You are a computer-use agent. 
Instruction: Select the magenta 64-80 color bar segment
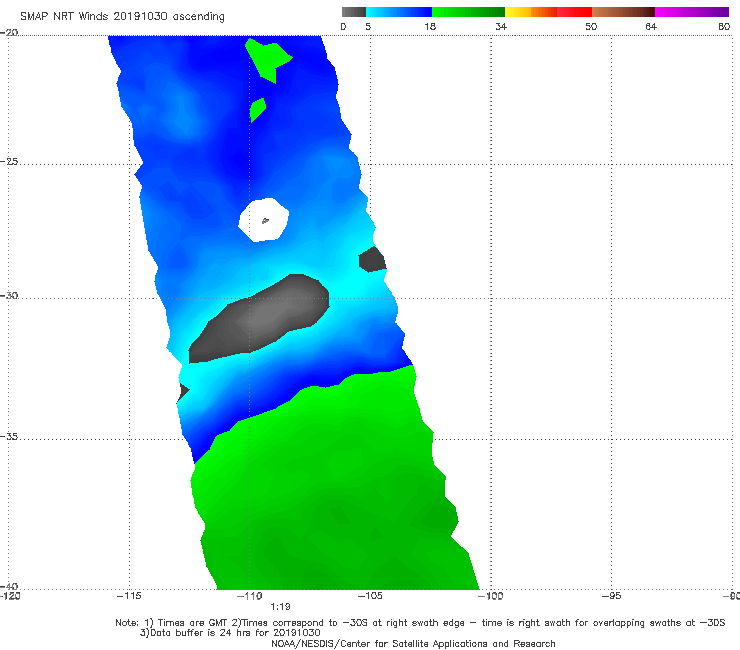pos(692,12)
